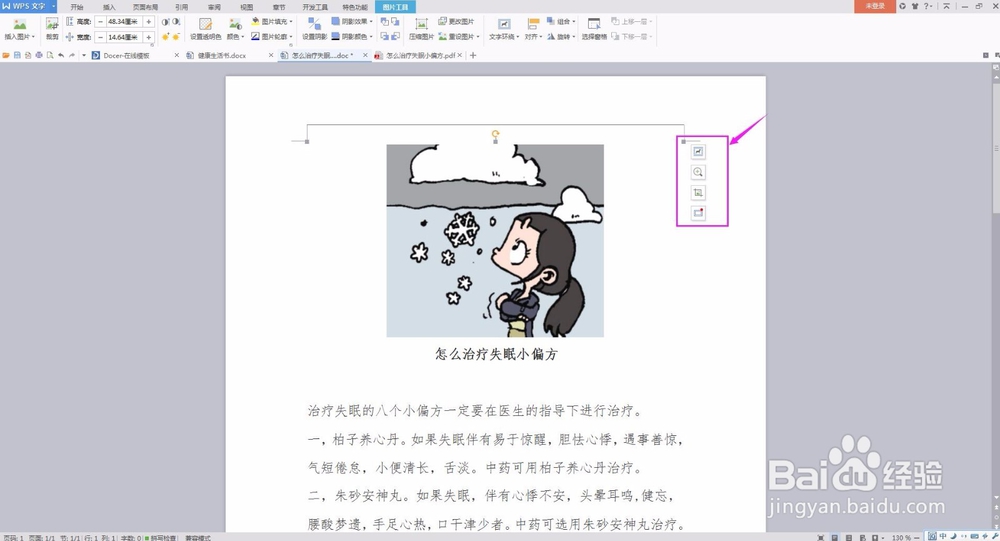This screenshot has width=1000, height=541.
Task: Click the 裁剪 crop tool icon
Action: 52,24
